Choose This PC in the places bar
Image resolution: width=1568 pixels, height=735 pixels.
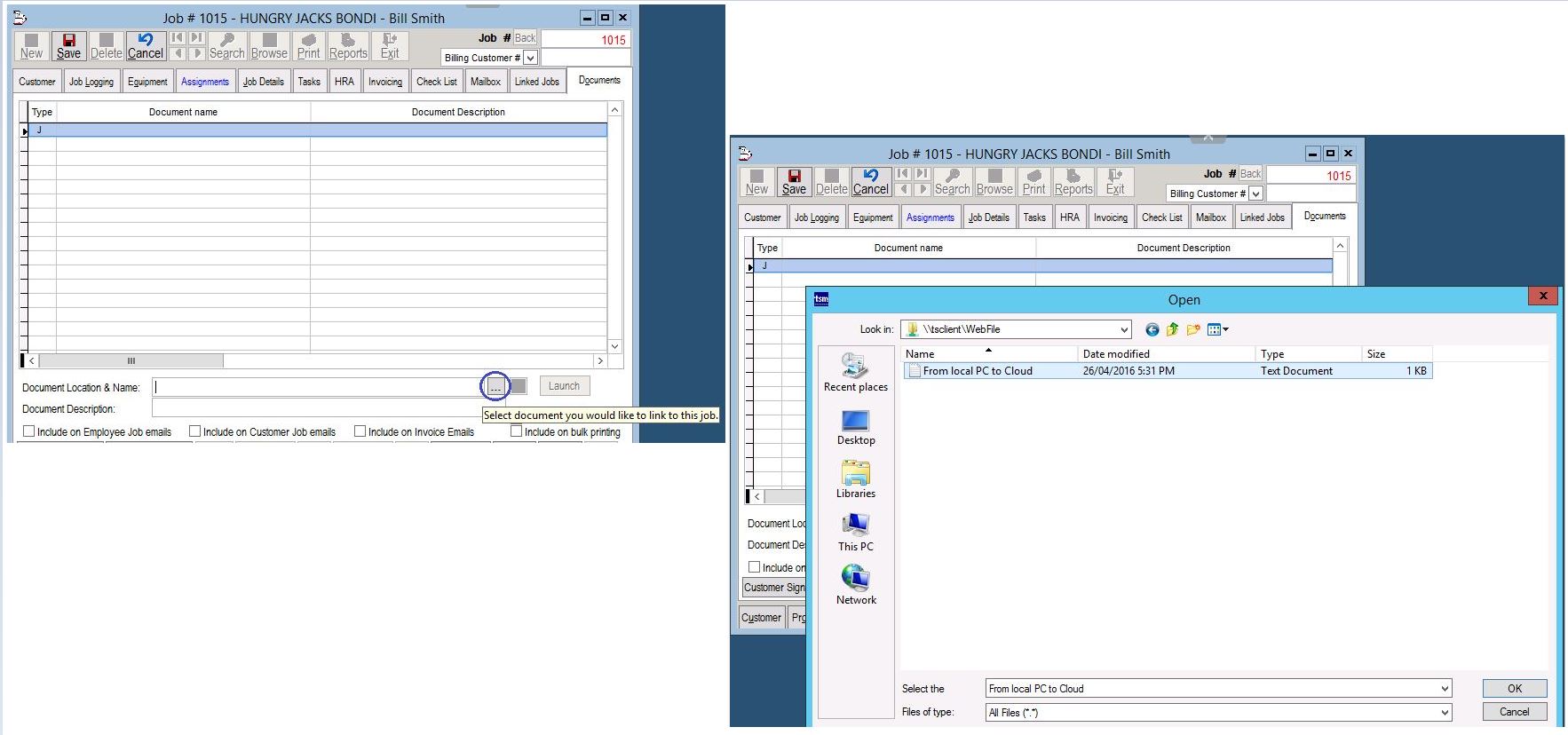(x=855, y=533)
